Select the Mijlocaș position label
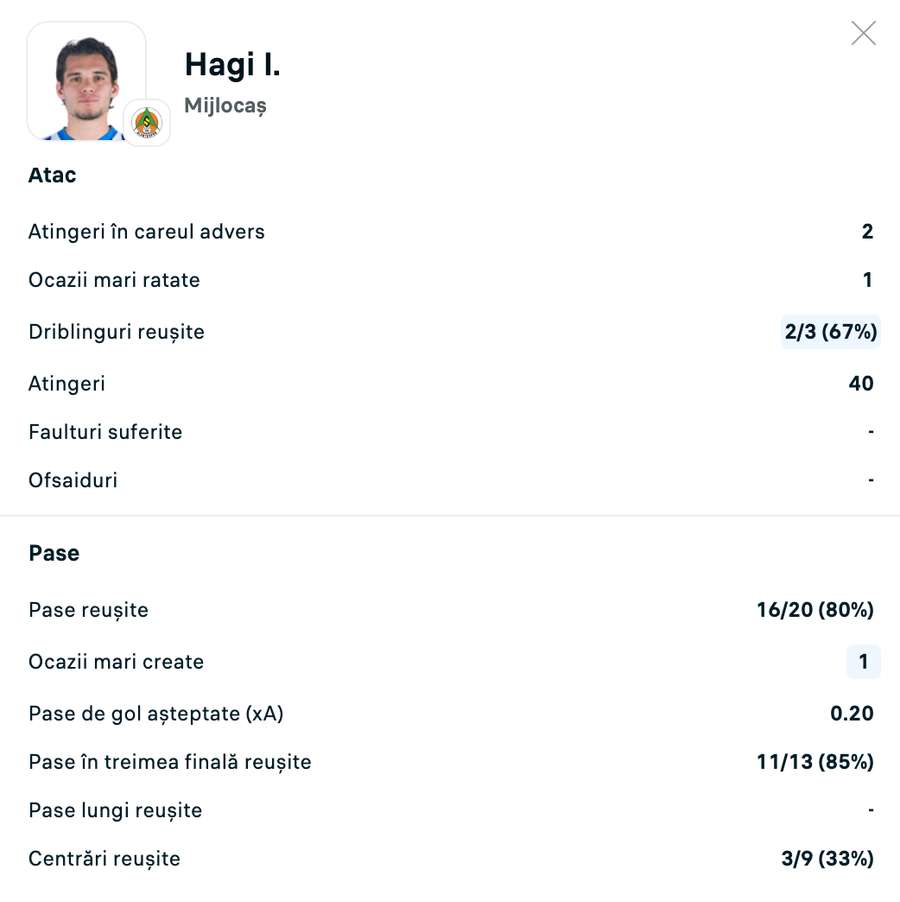 pyautogui.click(x=225, y=105)
